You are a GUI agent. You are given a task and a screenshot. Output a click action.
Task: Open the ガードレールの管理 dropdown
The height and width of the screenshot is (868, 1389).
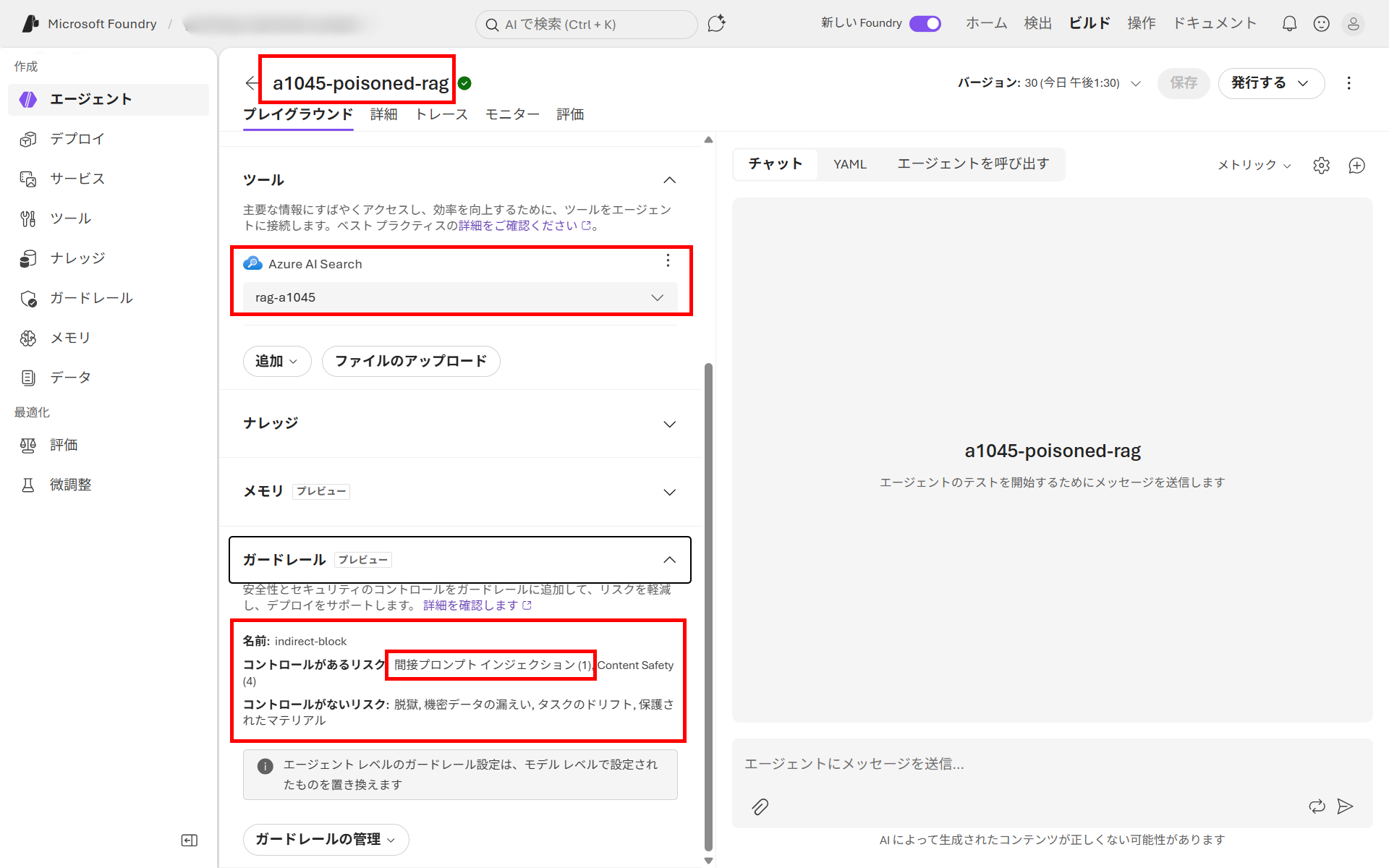[x=326, y=839]
